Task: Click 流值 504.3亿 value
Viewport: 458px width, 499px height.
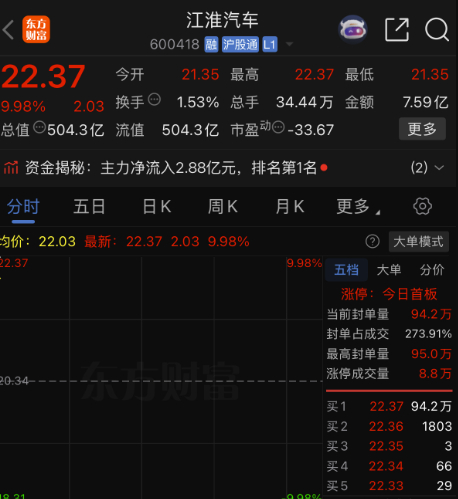Action: click(190, 130)
